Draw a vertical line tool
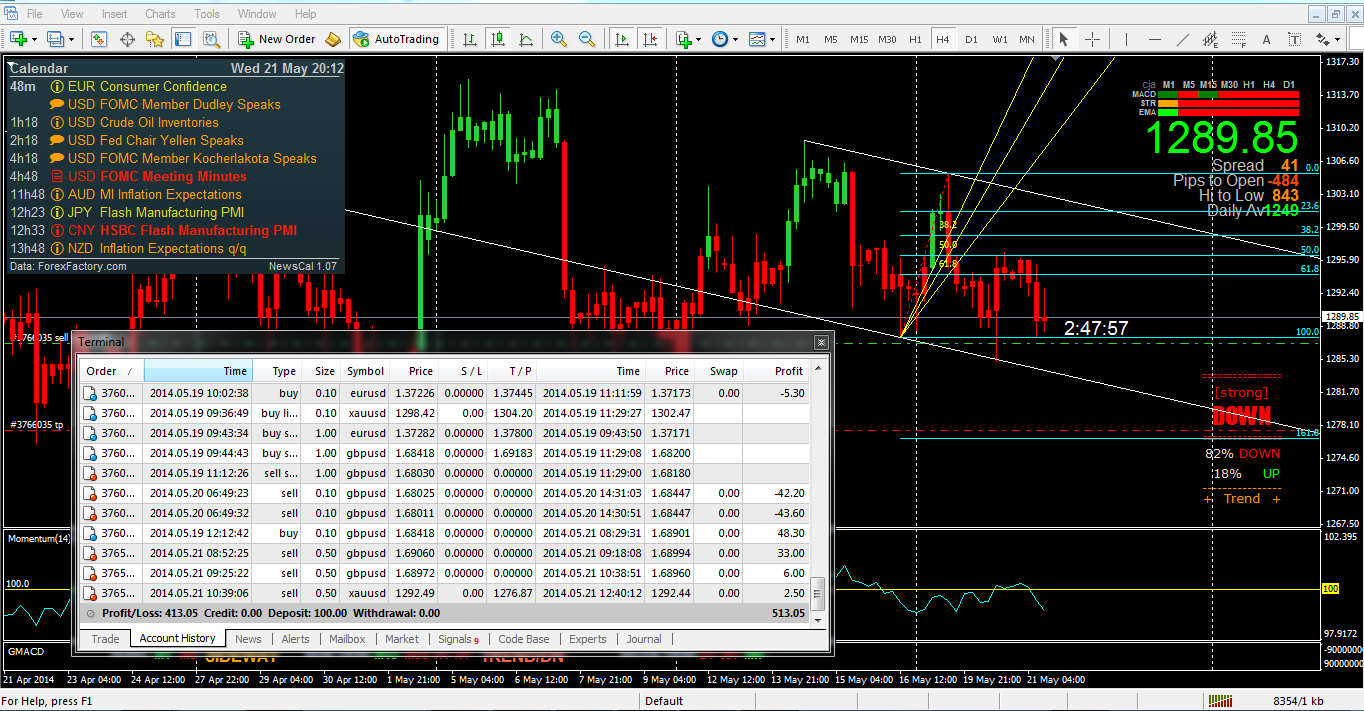 [x=1126, y=39]
